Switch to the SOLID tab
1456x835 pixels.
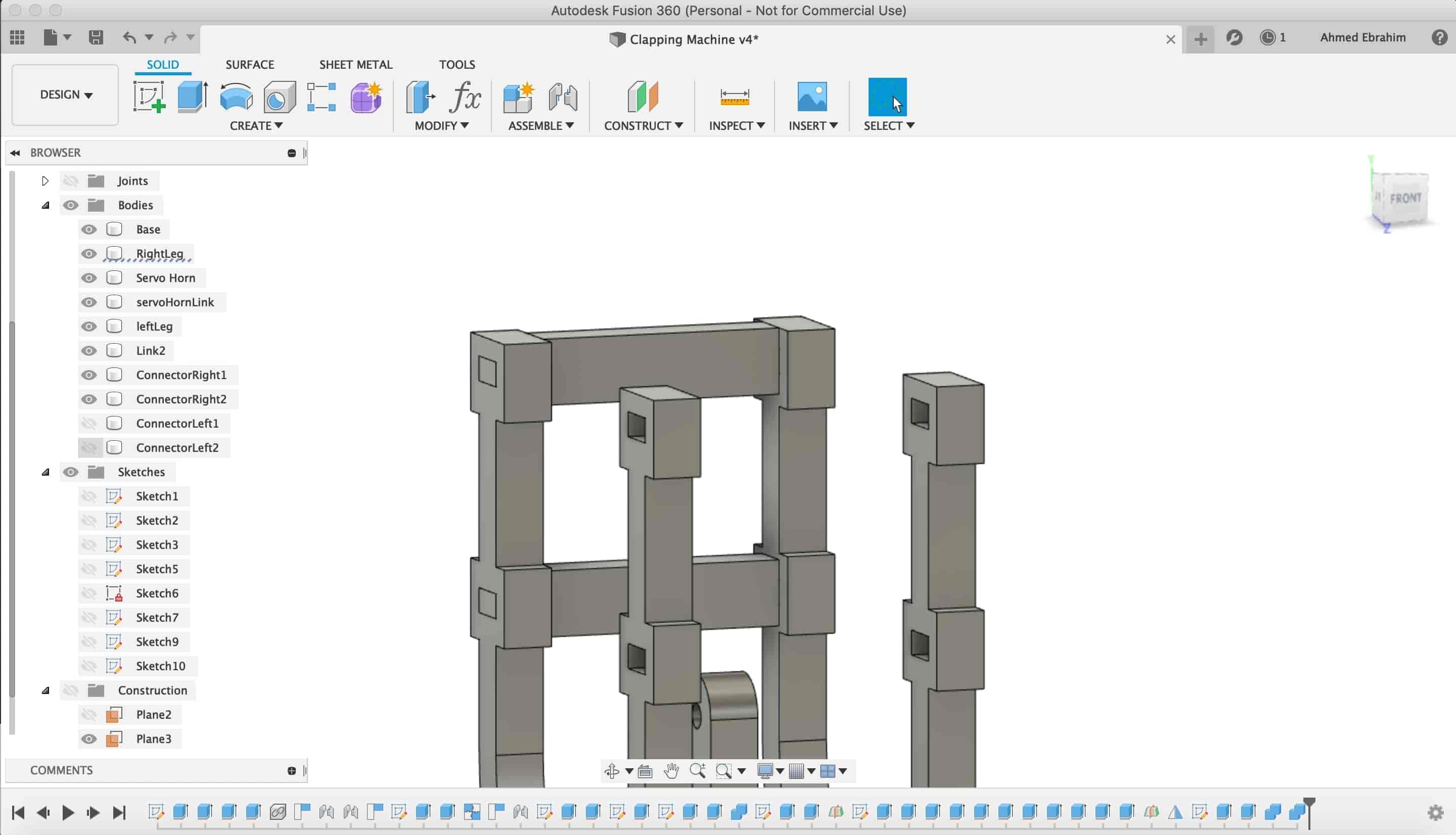coord(163,64)
